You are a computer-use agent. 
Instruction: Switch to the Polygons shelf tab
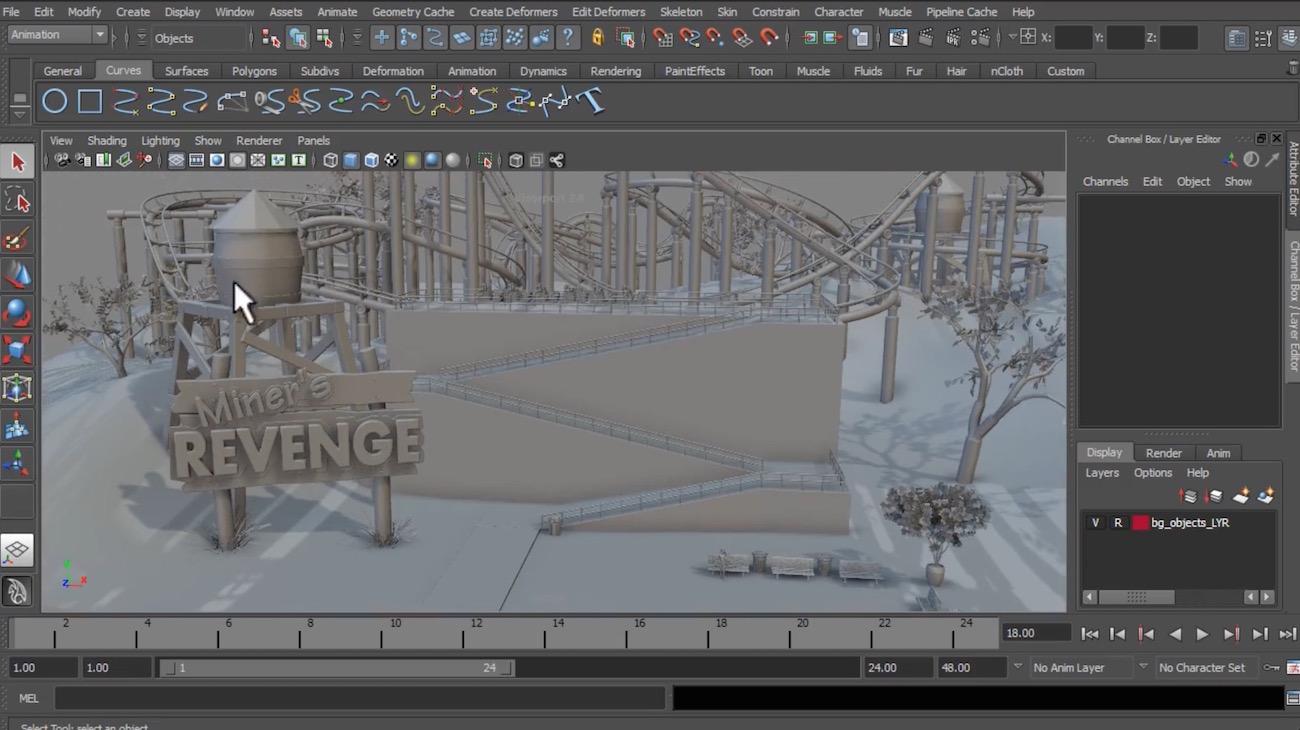pyautogui.click(x=254, y=71)
